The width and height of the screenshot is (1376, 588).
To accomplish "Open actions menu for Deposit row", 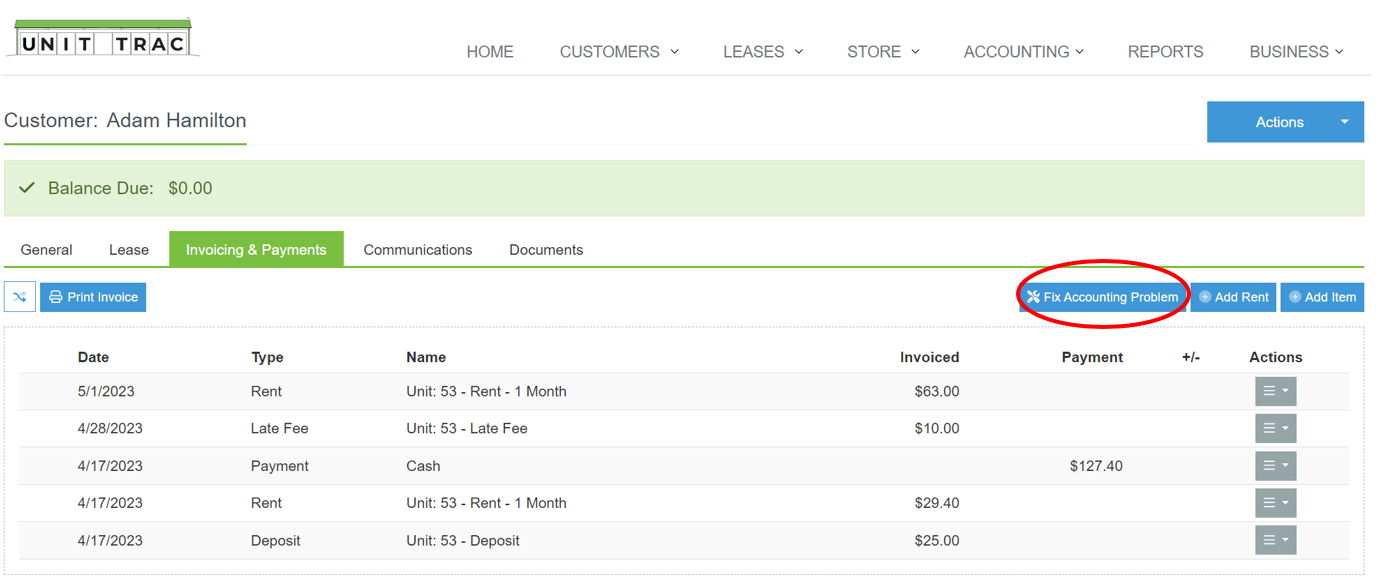I will (x=1276, y=540).
